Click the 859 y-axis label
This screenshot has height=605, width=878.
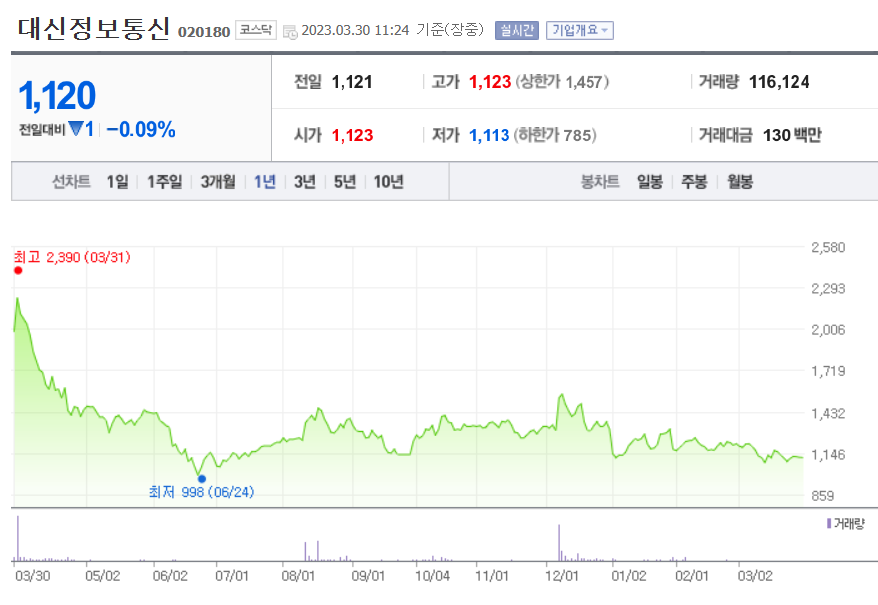[x=823, y=496]
